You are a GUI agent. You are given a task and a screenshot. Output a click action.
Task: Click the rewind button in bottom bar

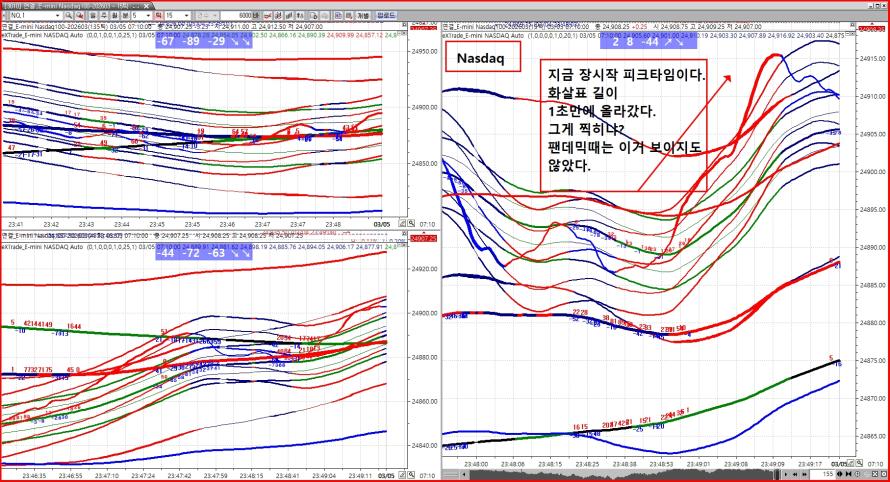(x=795, y=474)
